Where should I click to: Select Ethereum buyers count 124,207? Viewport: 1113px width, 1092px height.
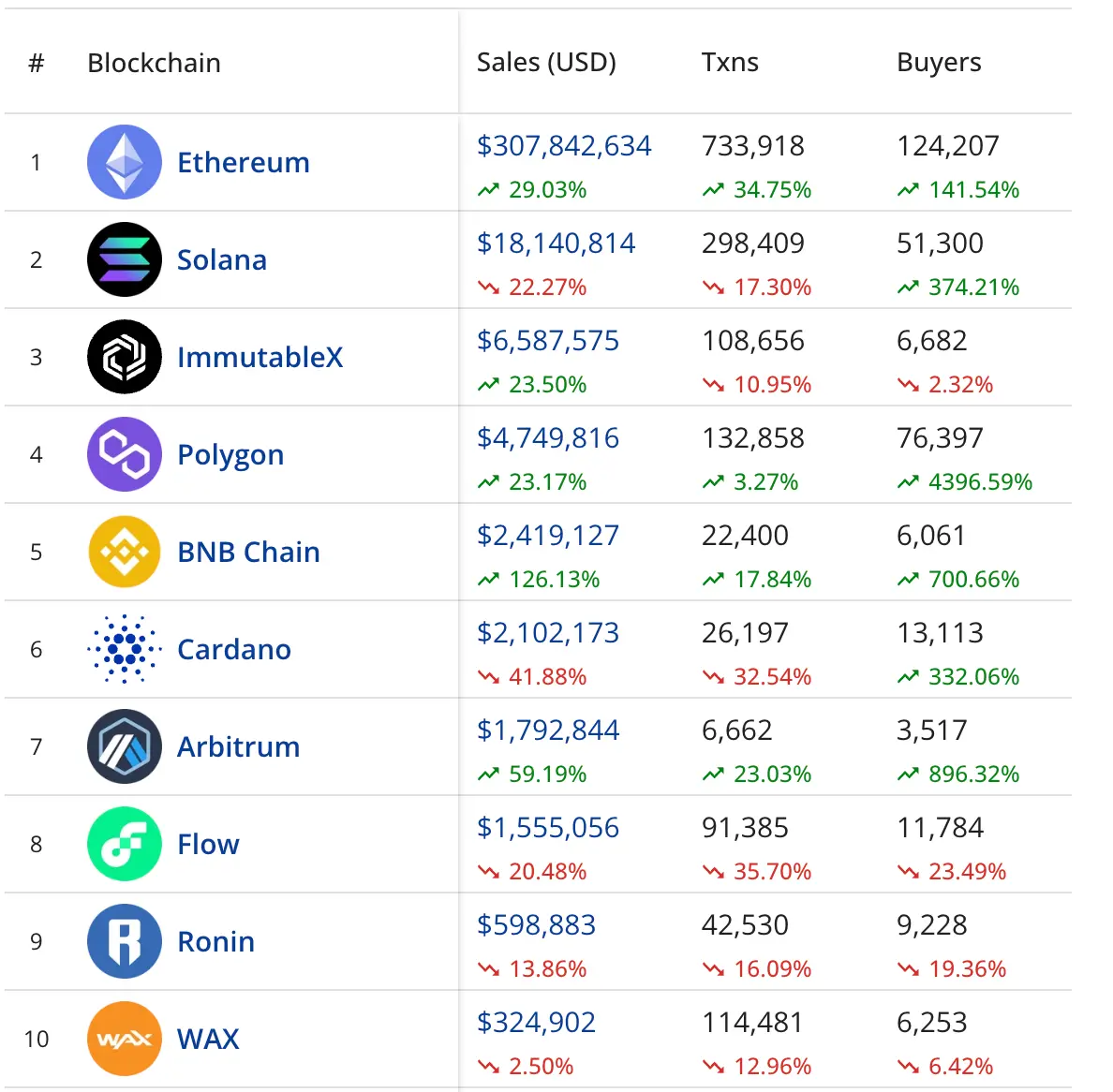[948, 145]
